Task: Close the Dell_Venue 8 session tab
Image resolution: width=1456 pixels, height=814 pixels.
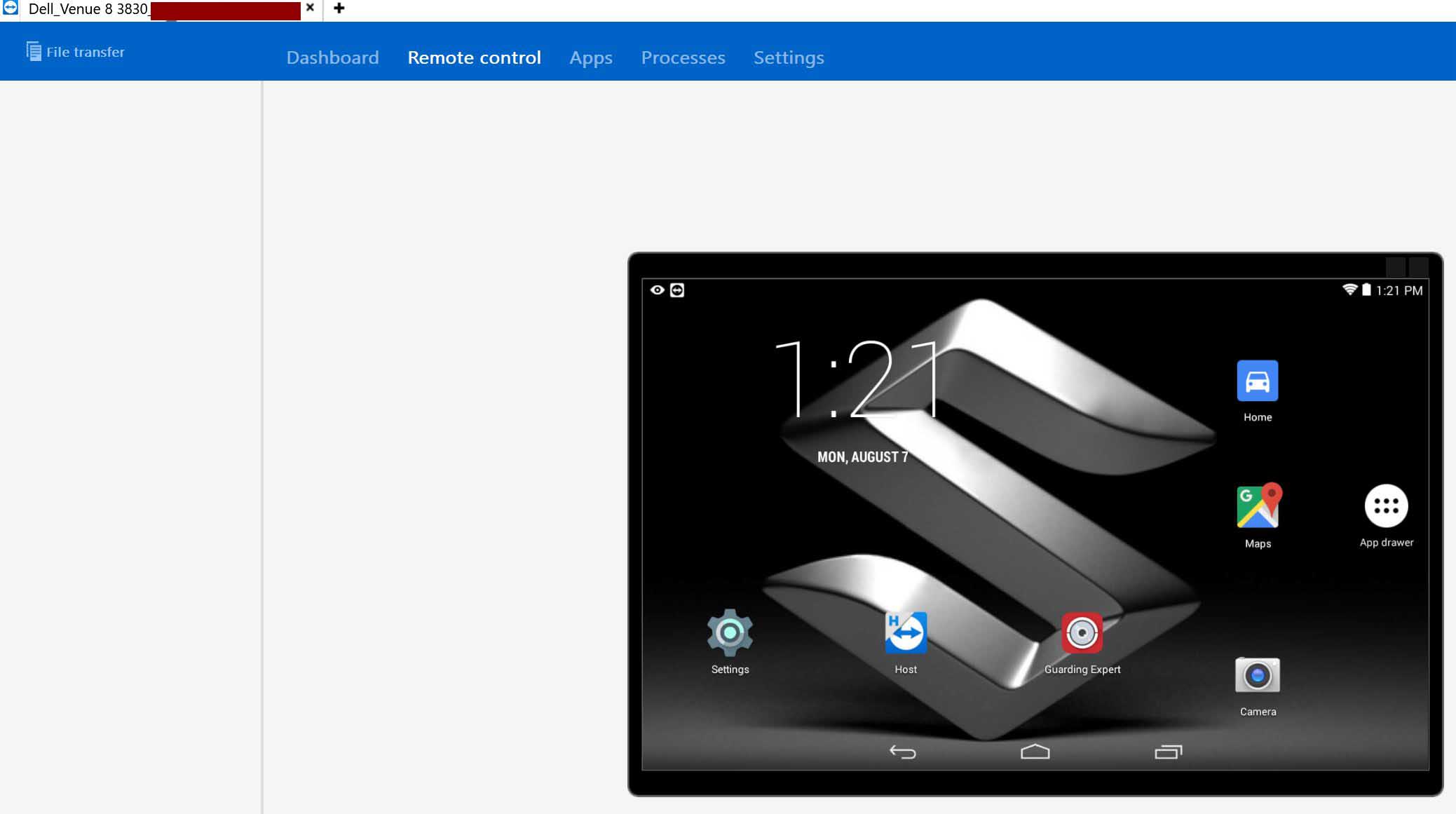Action: click(310, 8)
